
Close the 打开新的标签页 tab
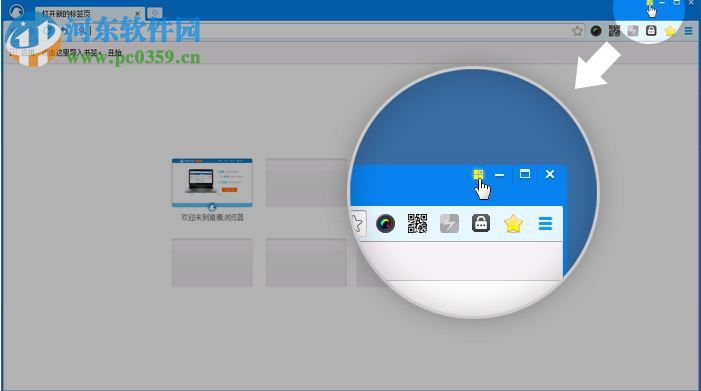tap(137, 14)
